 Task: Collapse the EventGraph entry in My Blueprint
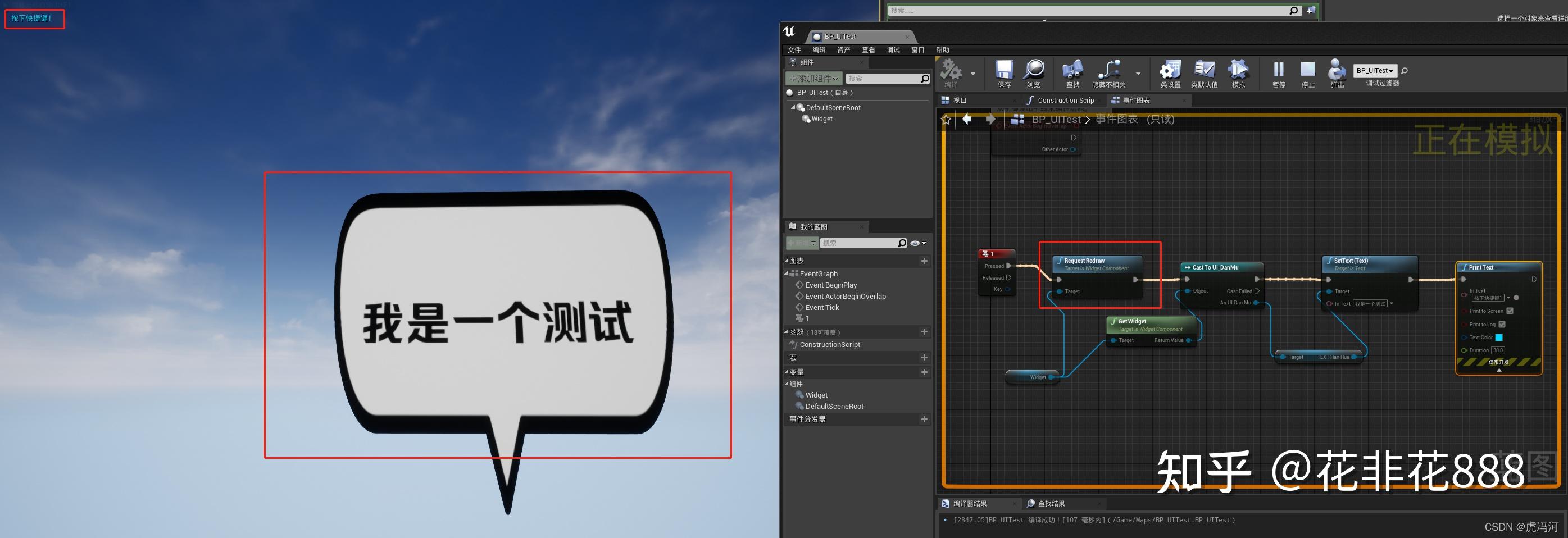787,273
